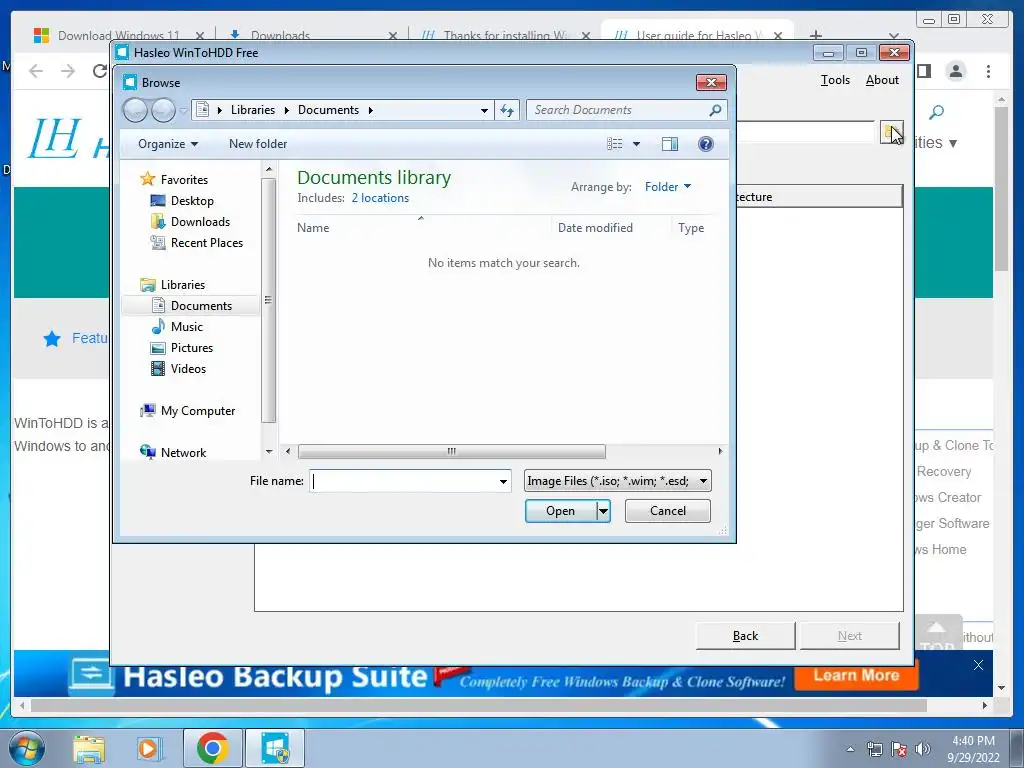Screen dimensions: 1024x768
Task: Open the 2 locations link
Action: (x=380, y=198)
